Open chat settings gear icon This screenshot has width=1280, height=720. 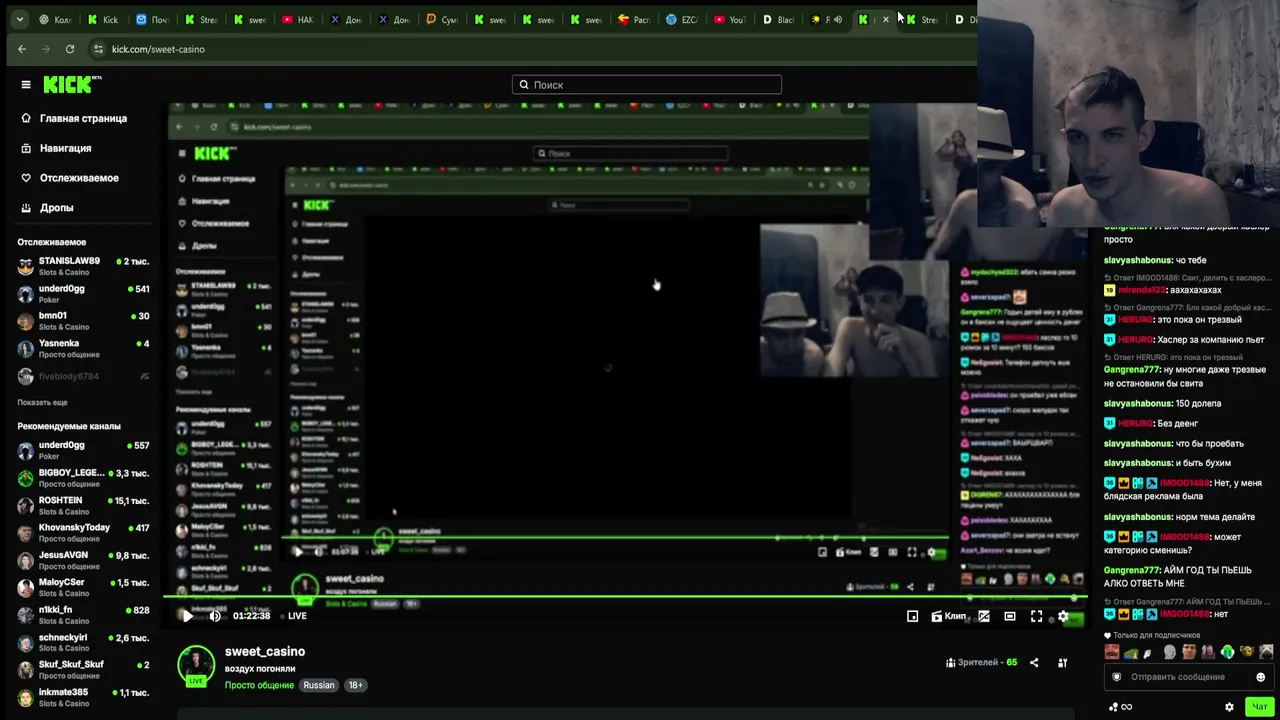click(x=1229, y=707)
